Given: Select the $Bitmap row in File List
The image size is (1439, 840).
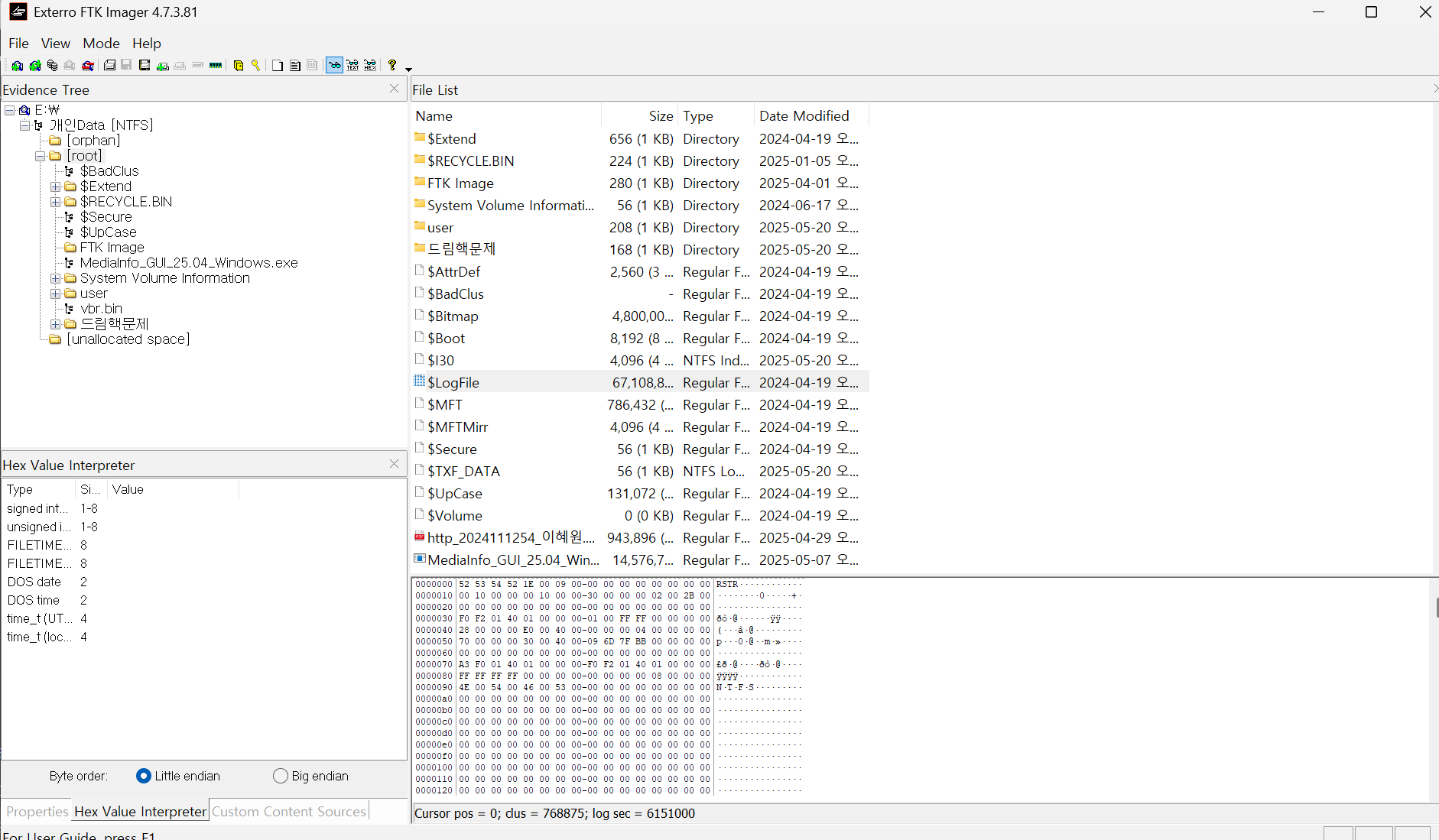Looking at the screenshot, I should click(x=640, y=316).
